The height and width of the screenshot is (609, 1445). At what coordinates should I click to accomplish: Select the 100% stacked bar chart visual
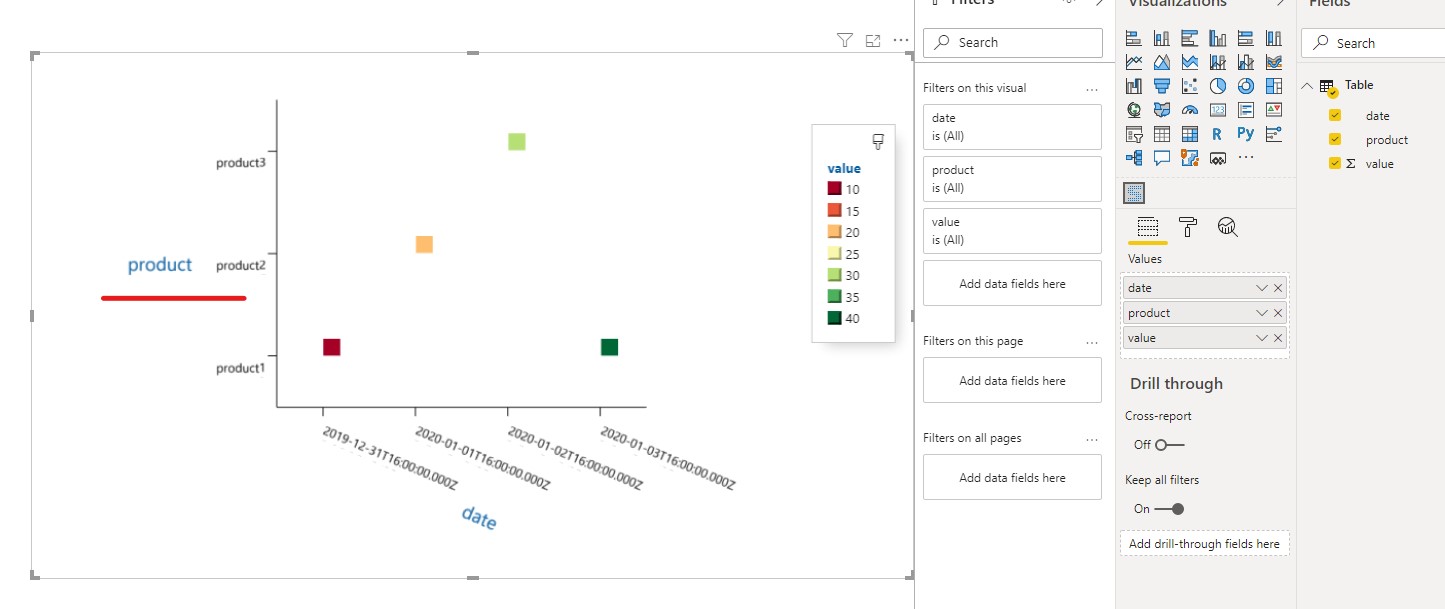tap(1246, 39)
